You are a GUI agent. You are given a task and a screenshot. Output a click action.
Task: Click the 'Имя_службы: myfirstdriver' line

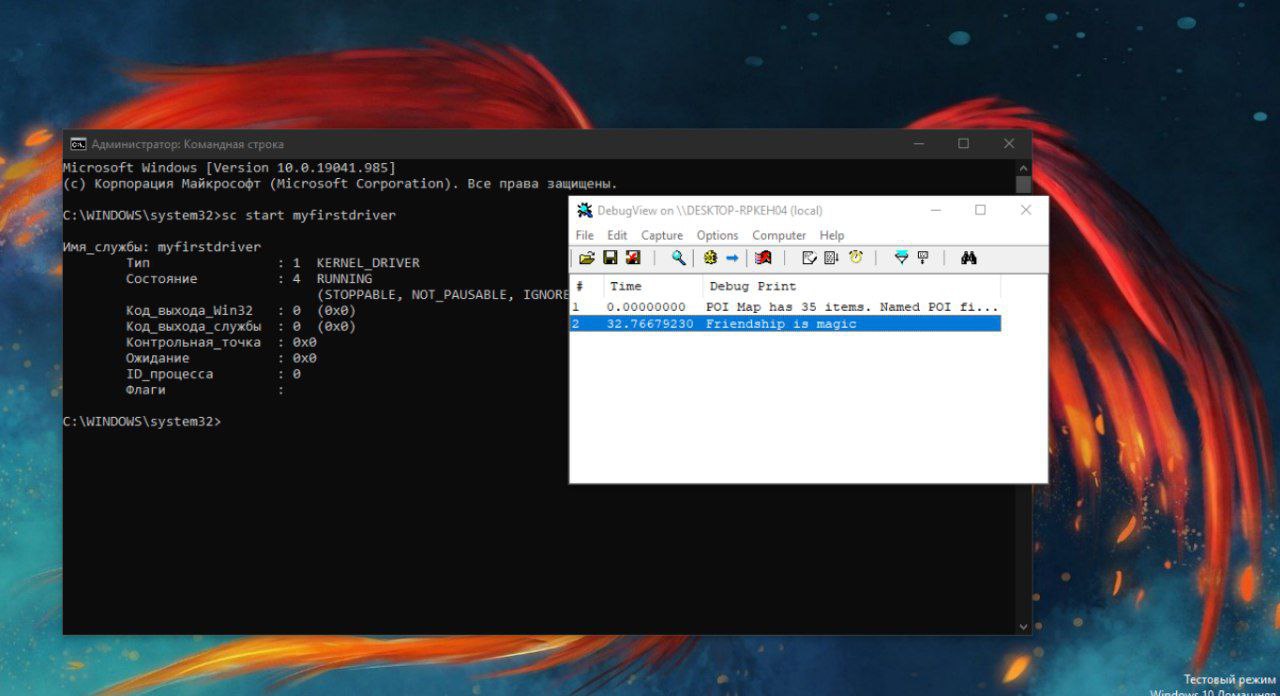[x=162, y=247]
